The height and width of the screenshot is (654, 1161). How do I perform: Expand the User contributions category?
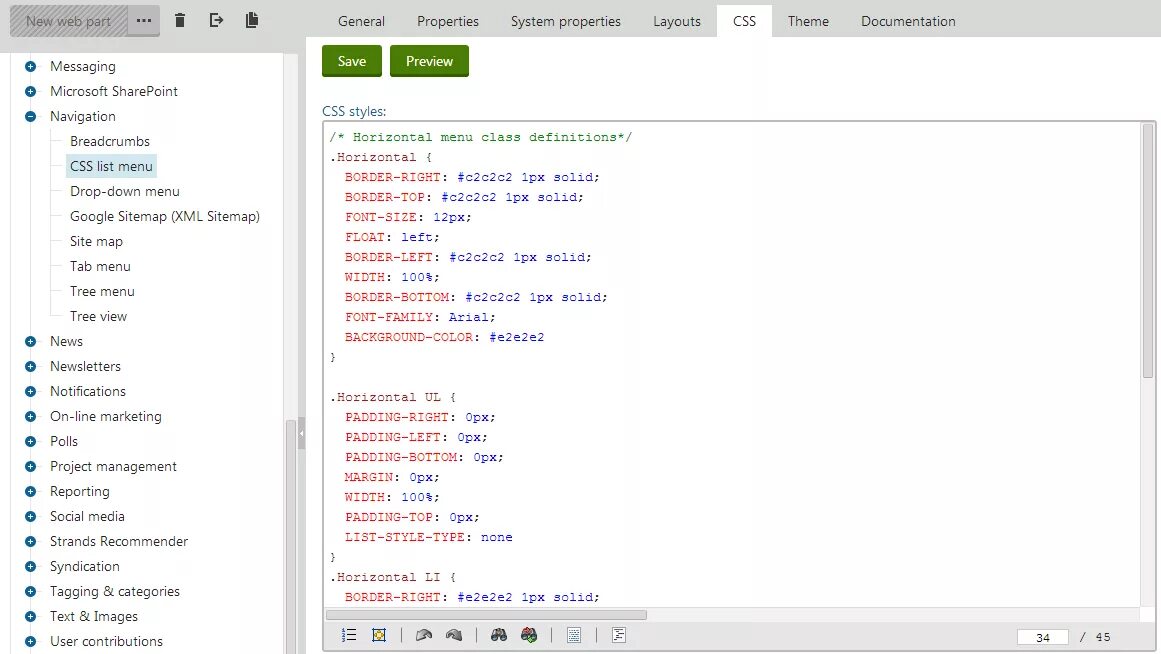click(30, 641)
